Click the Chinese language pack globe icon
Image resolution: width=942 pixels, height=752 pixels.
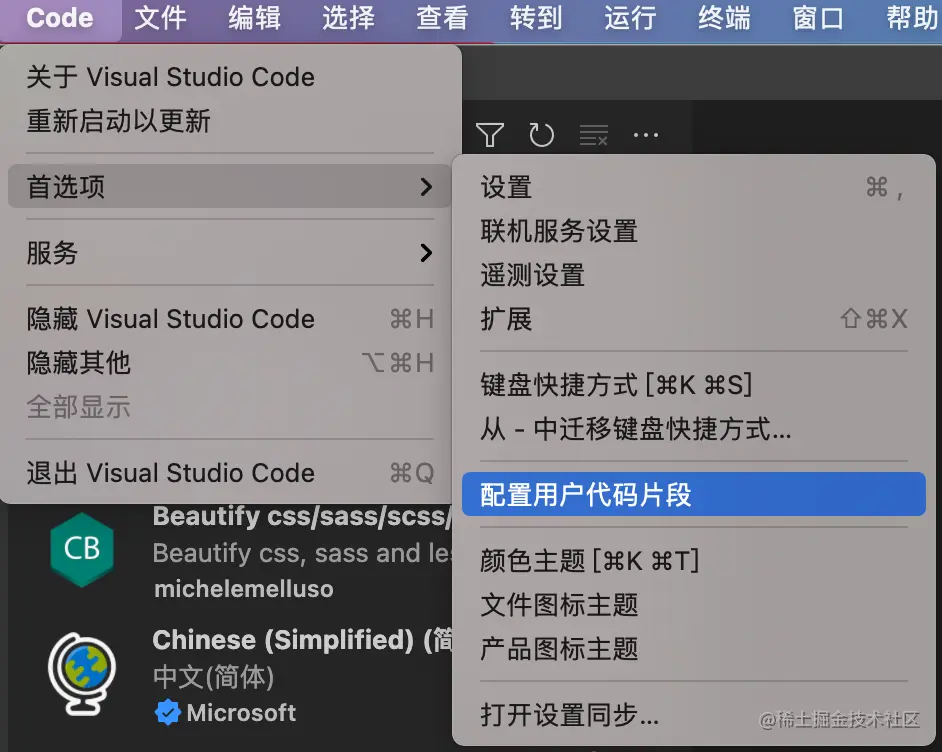pyautogui.click(x=82, y=674)
